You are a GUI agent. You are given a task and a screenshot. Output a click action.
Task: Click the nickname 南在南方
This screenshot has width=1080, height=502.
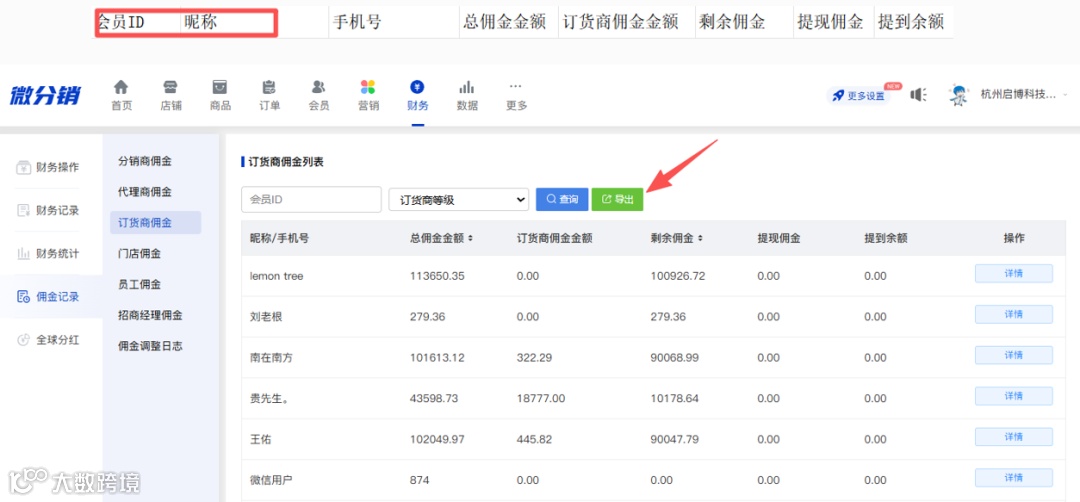point(271,358)
